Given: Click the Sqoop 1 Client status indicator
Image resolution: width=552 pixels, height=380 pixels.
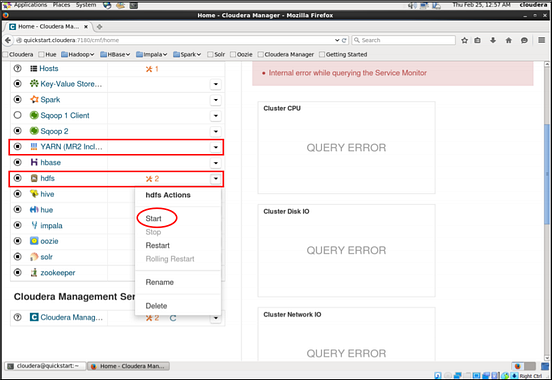Looking at the screenshot, I should tap(17, 115).
